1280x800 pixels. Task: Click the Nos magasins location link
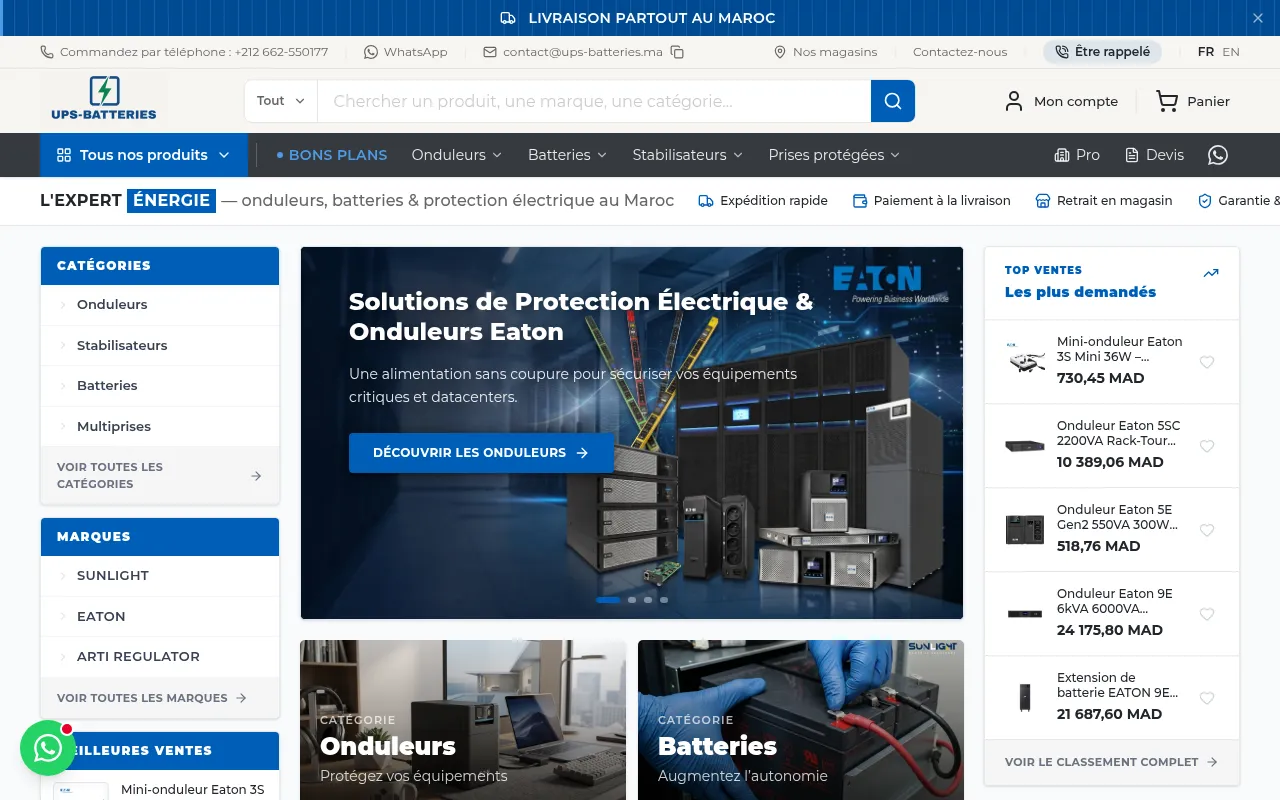tap(826, 52)
